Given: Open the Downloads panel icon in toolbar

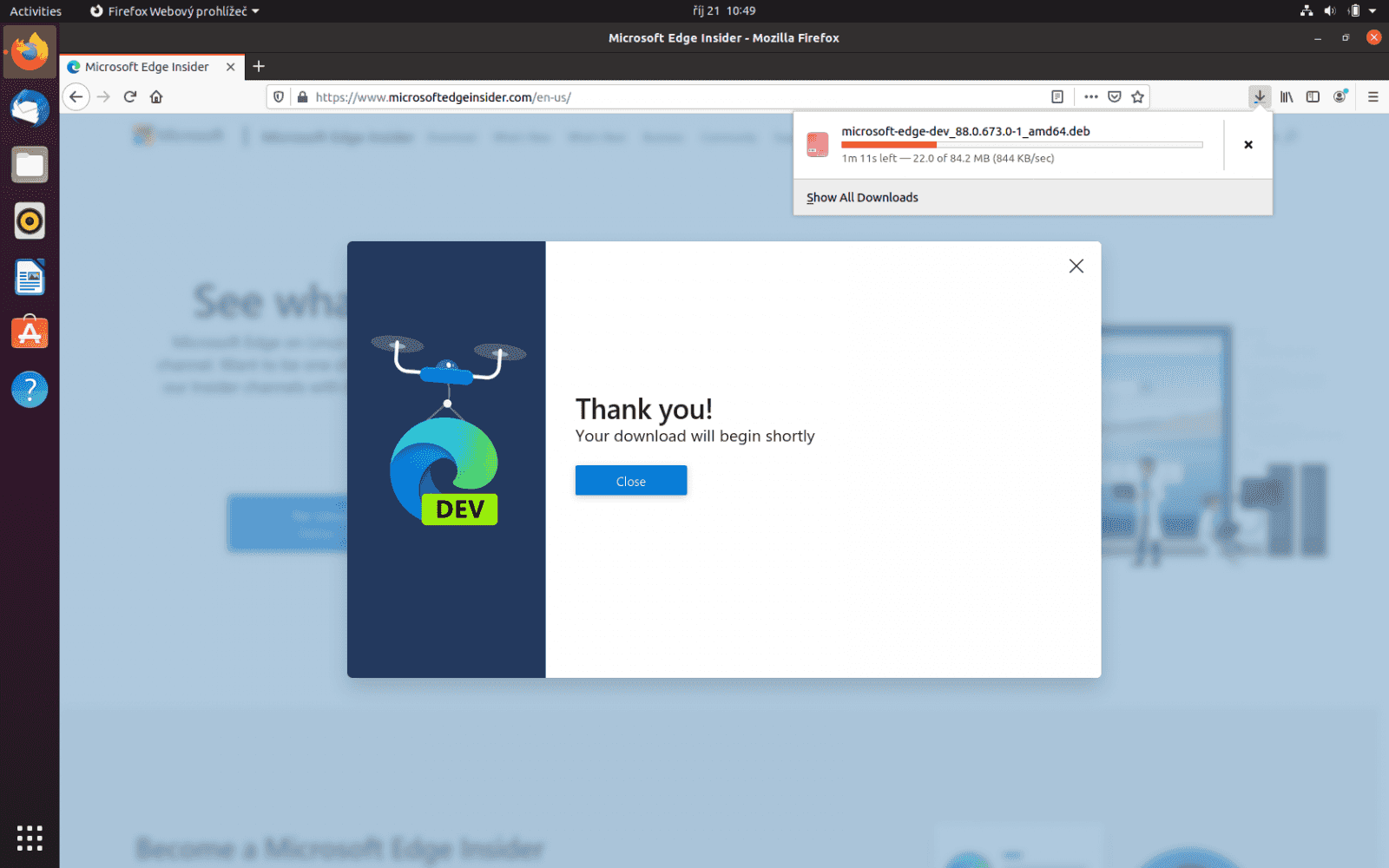Looking at the screenshot, I should coord(1259,96).
